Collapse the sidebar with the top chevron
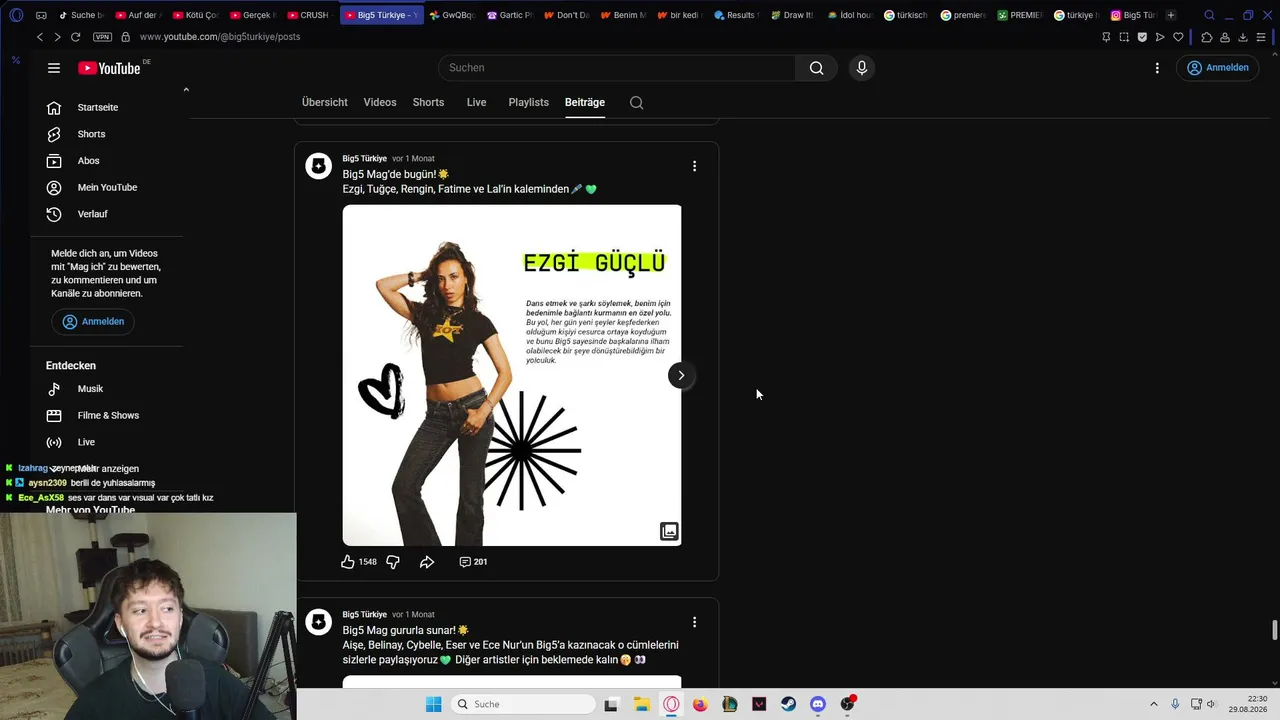 pyautogui.click(x=185, y=90)
